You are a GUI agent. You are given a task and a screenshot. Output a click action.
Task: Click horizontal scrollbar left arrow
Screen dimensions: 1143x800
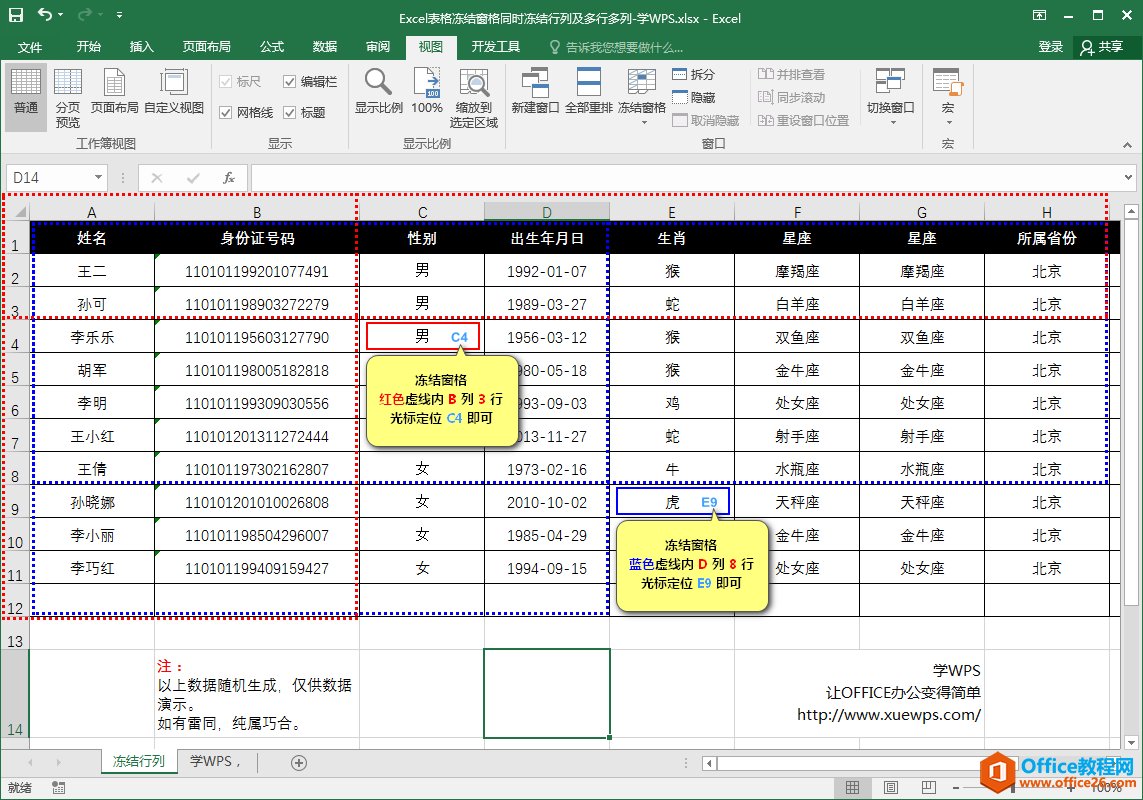coord(709,764)
